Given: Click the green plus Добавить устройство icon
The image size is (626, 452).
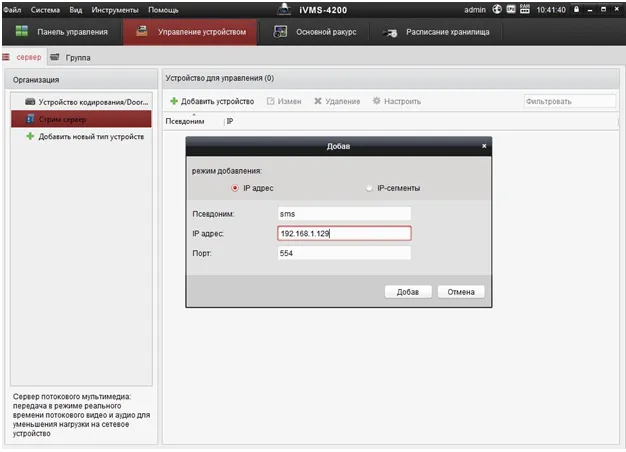Looking at the screenshot, I should pyautogui.click(x=174, y=101).
